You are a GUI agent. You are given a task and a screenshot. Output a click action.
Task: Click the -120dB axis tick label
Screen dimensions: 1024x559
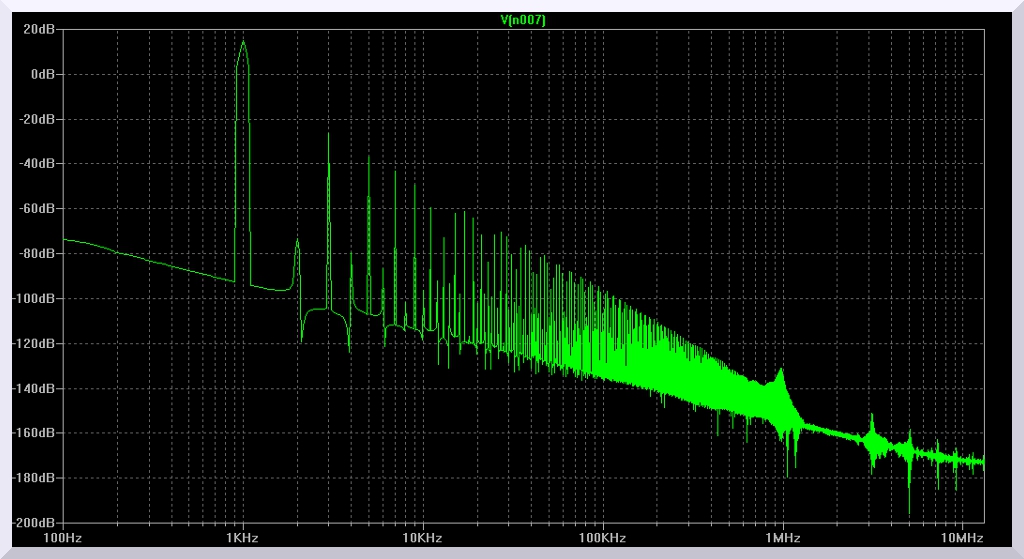pos(34,343)
